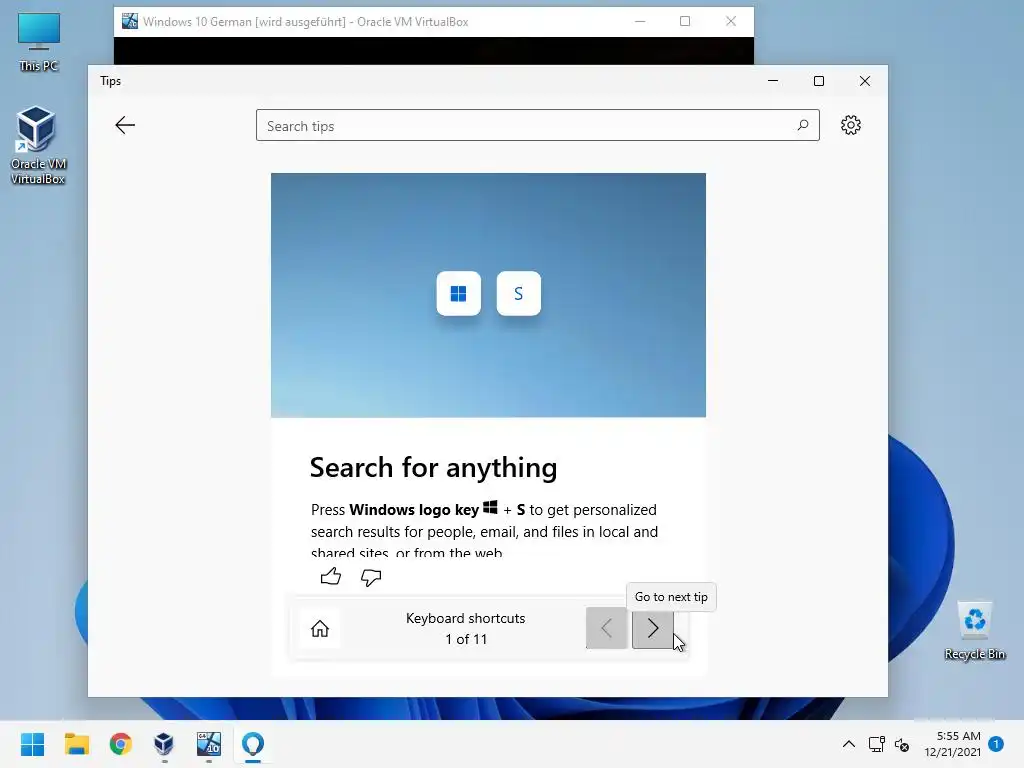Maximize the Tips window
Screen dimensions: 1024x768
[819, 81]
